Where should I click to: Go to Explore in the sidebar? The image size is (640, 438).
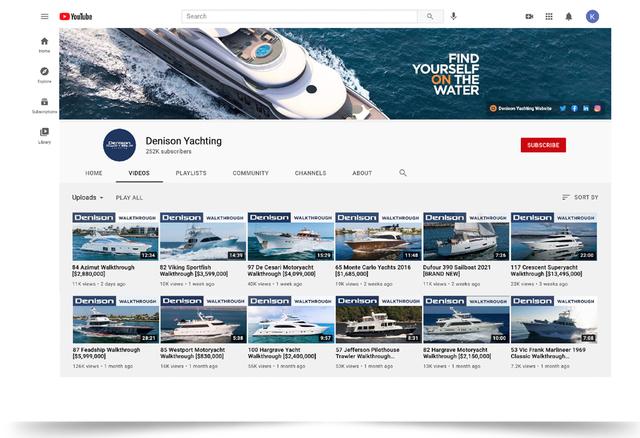(x=44, y=74)
